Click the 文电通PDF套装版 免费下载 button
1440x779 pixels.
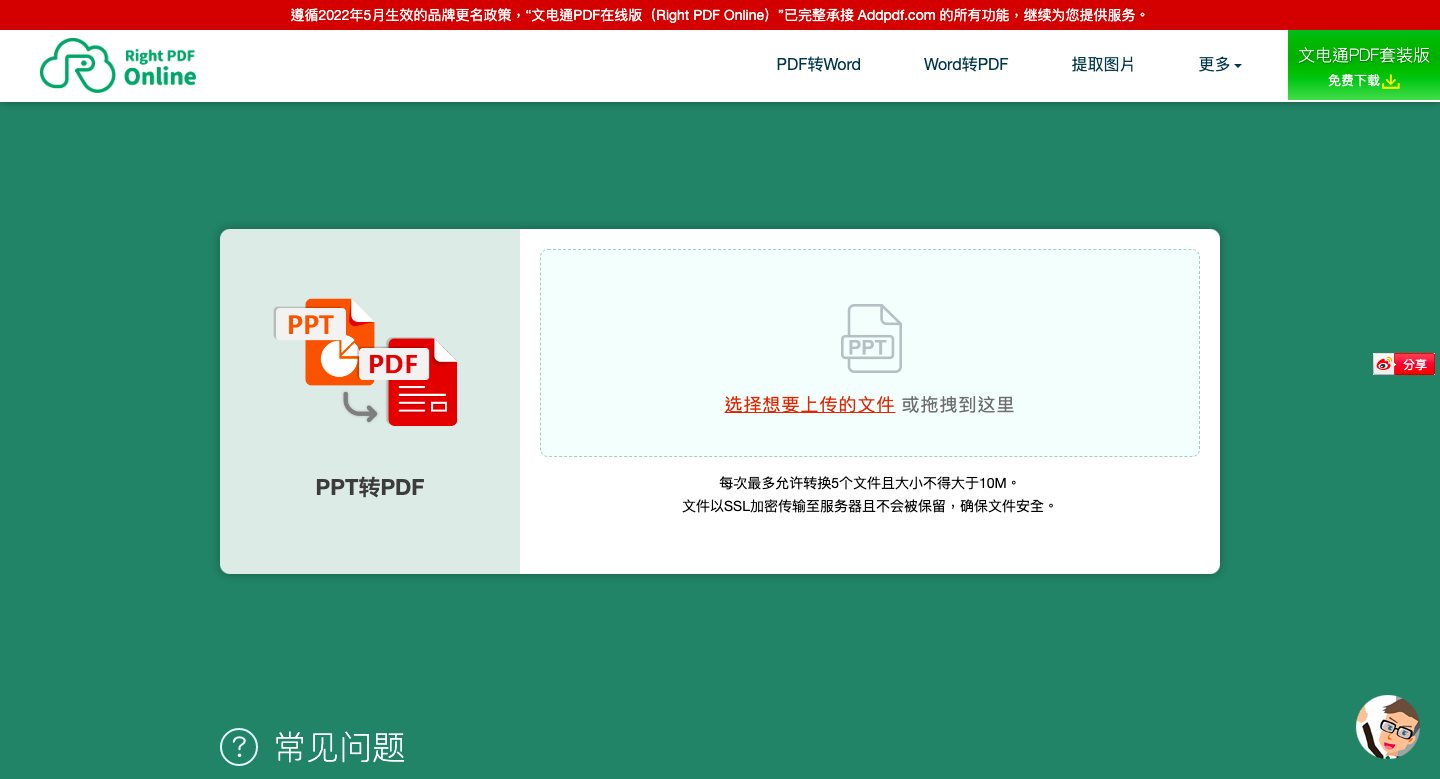pos(1362,65)
